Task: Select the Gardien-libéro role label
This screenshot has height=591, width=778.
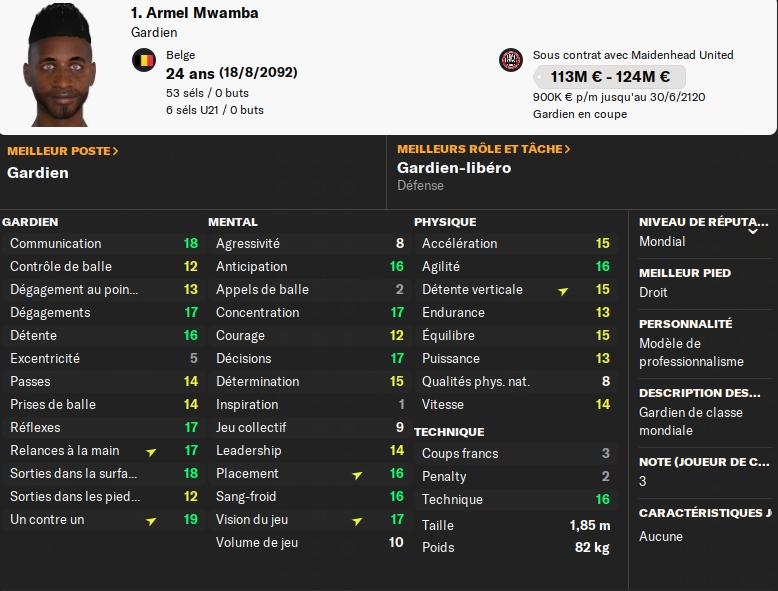Action: click(x=454, y=168)
